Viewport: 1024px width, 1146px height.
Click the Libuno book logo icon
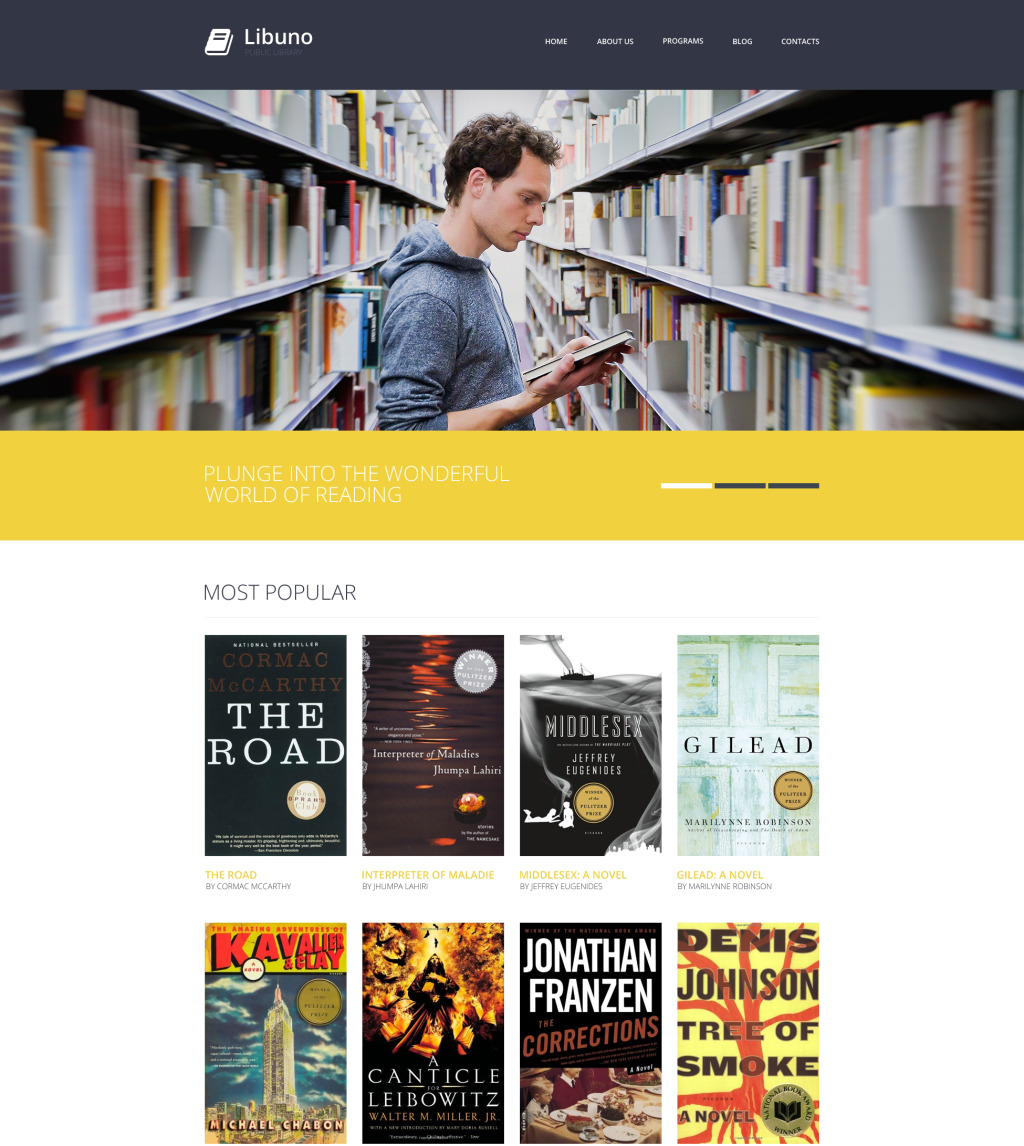(219, 42)
